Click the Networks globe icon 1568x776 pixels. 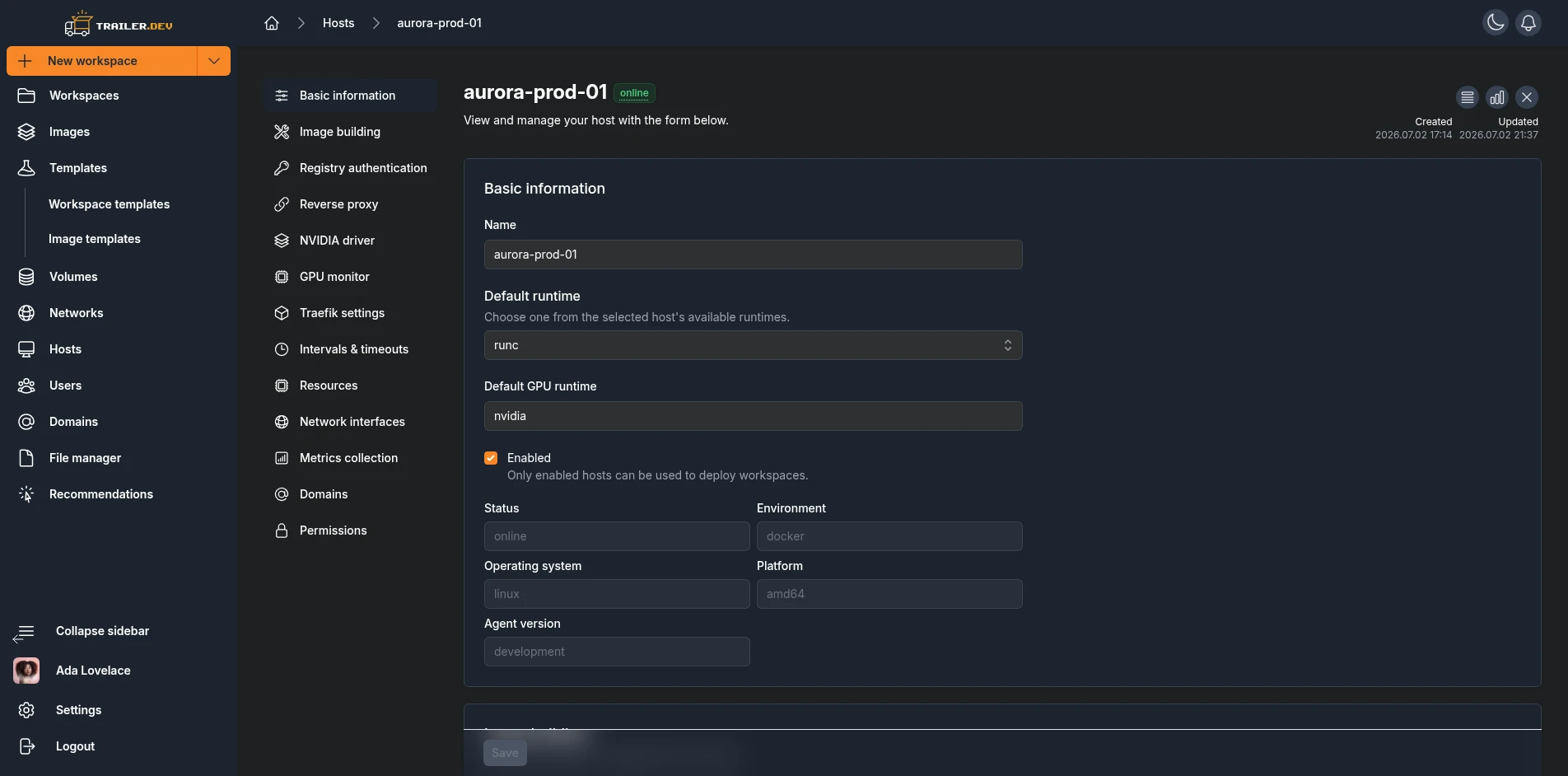(26, 313)
